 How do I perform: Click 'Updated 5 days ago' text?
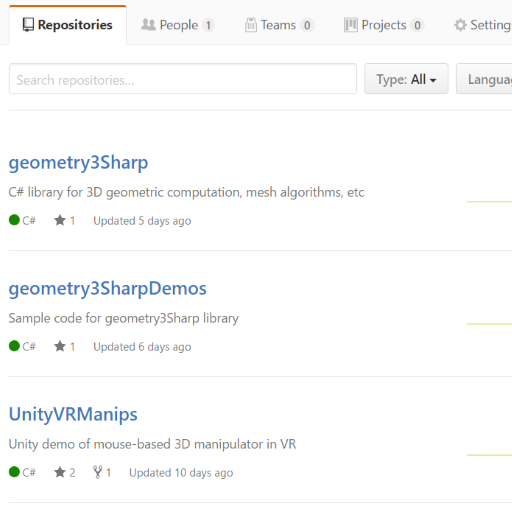point(142,221)
